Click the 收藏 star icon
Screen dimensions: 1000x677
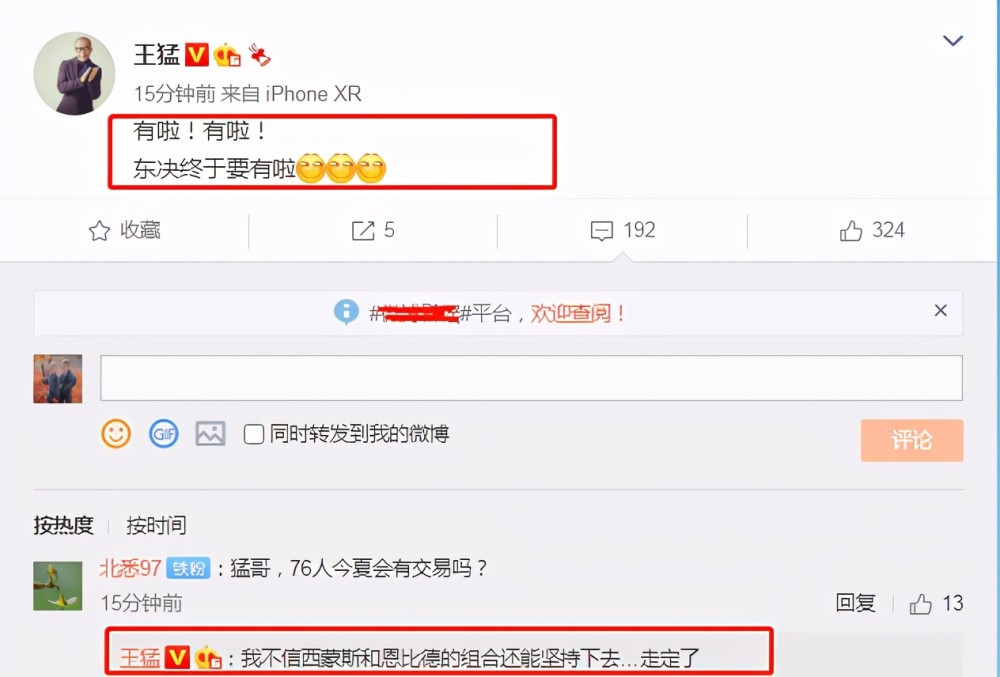point(99,230)
